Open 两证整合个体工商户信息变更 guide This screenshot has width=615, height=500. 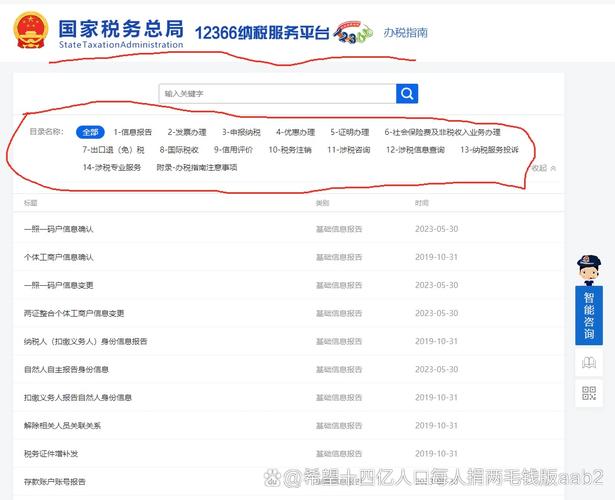74,313
